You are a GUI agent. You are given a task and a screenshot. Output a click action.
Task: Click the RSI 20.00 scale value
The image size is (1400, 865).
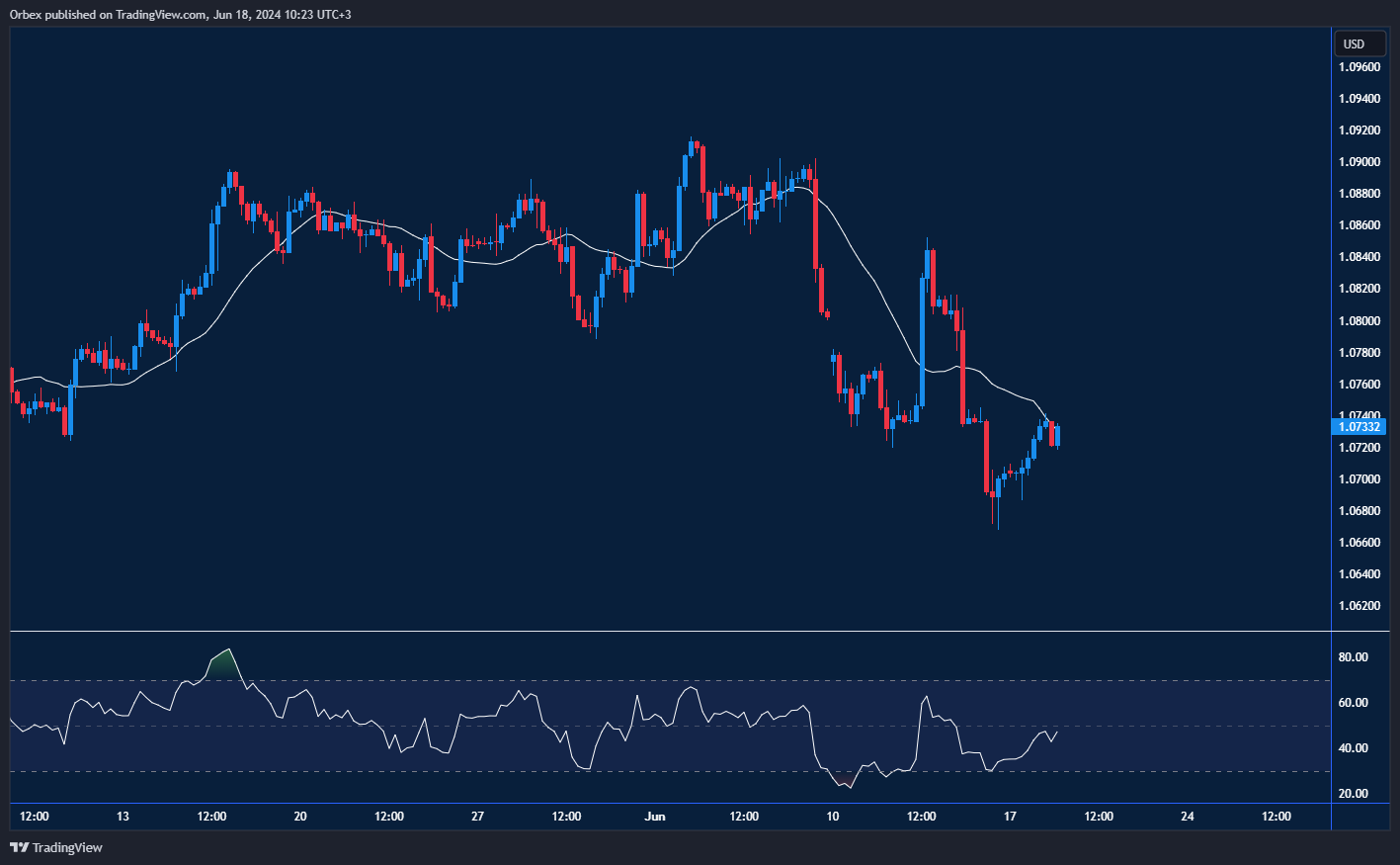[x=1353, y=794]
